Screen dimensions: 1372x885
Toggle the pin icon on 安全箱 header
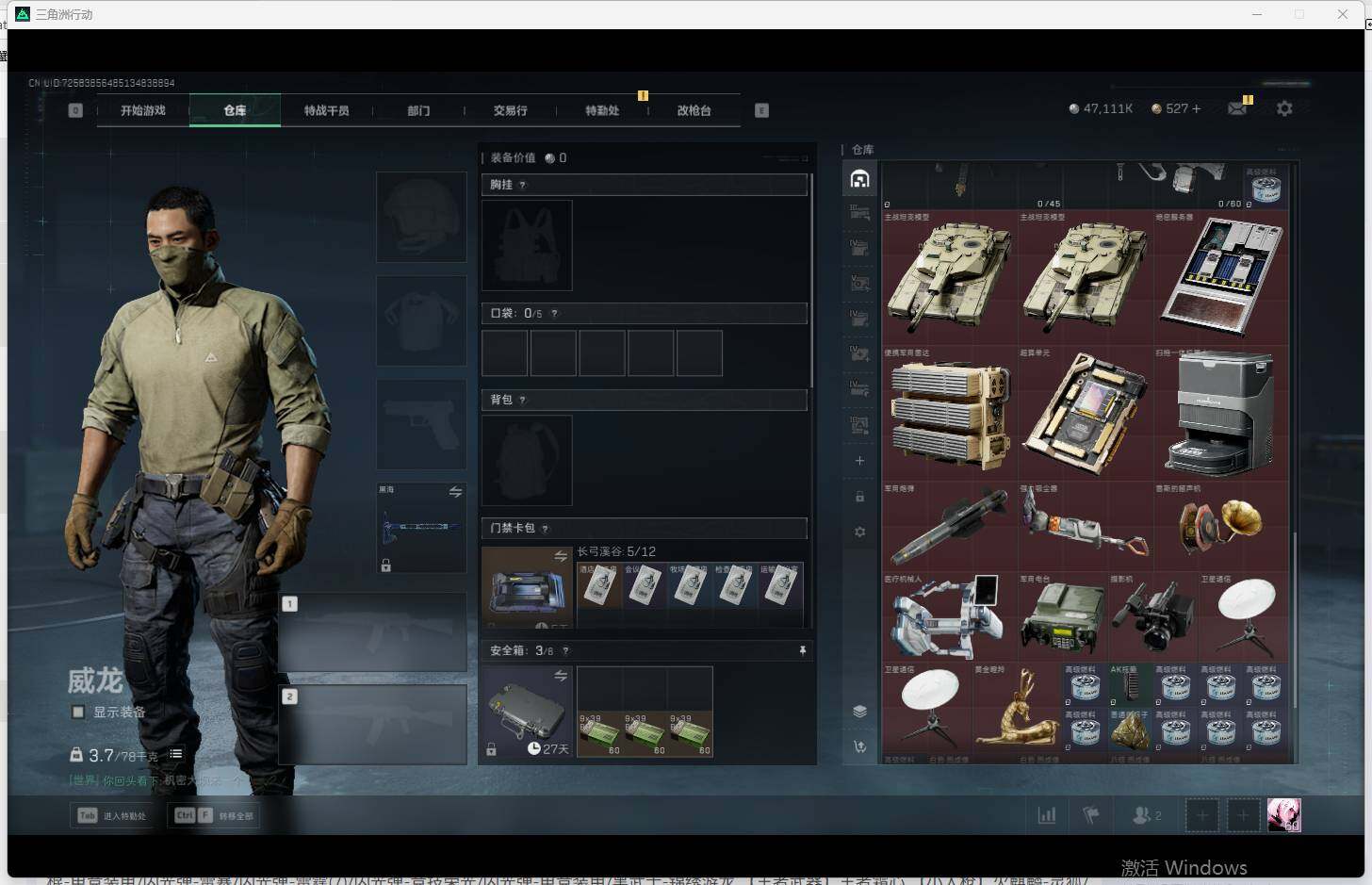click(802, 651)
